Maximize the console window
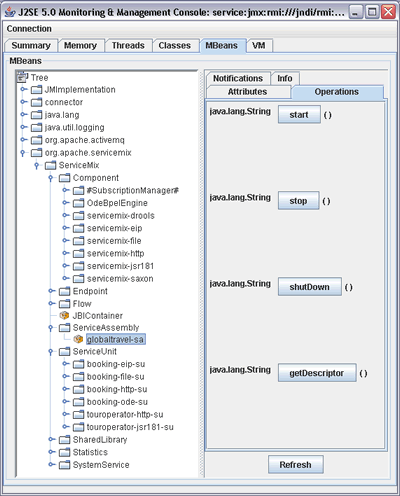Screen dimensions: 400x496 (372, 12)
